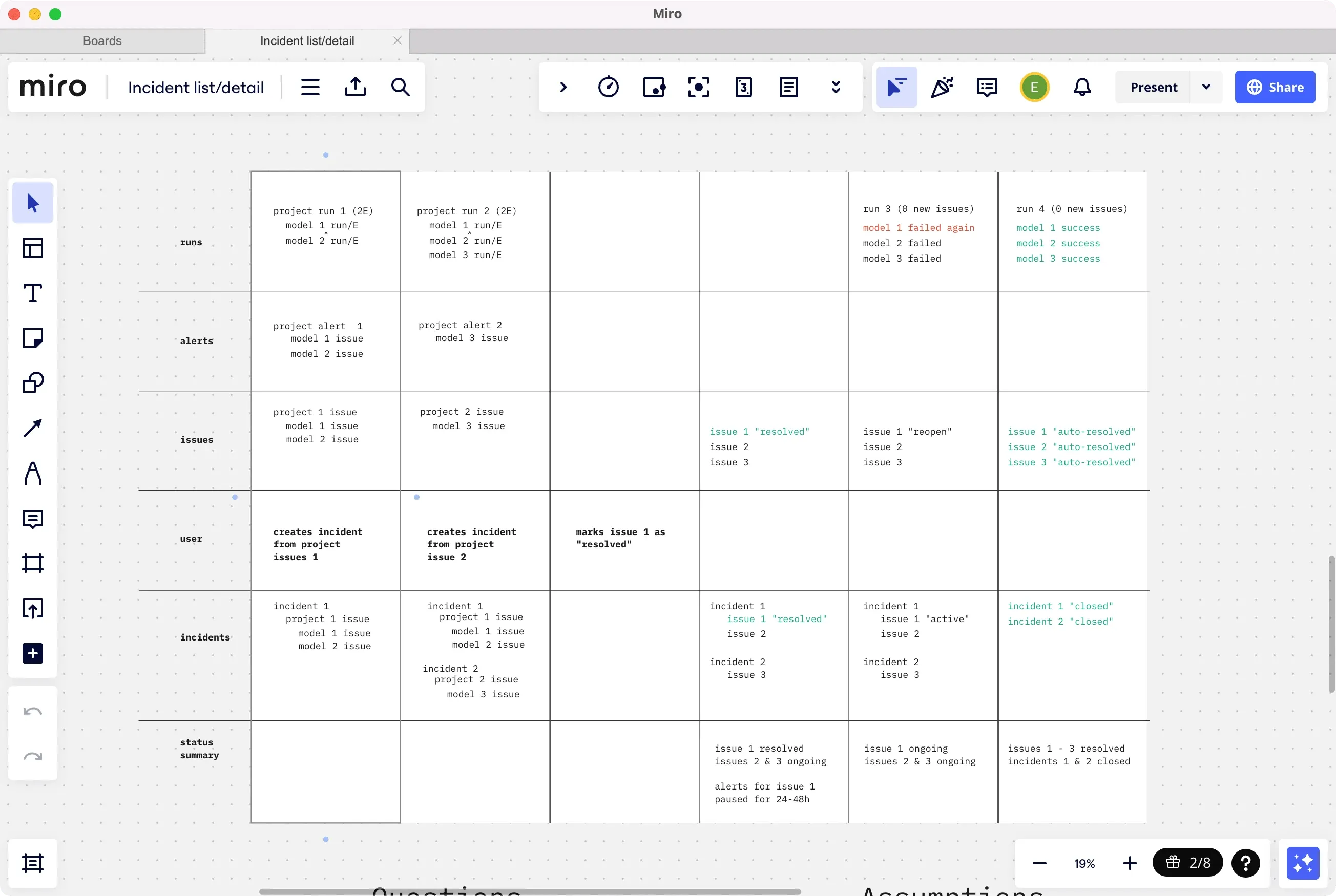Expand more tools with the double chevron
Viewport: 1336px width, 896px height.
tap(836, 87)
